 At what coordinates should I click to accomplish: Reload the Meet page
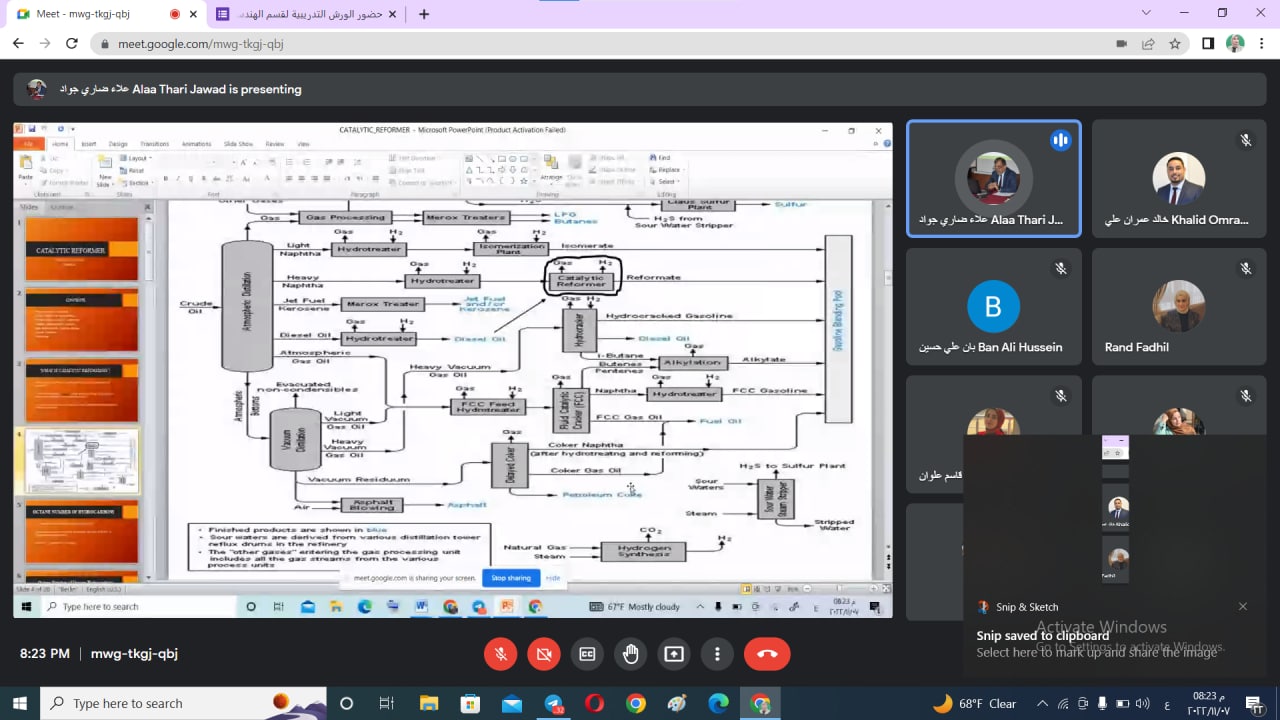71,44
